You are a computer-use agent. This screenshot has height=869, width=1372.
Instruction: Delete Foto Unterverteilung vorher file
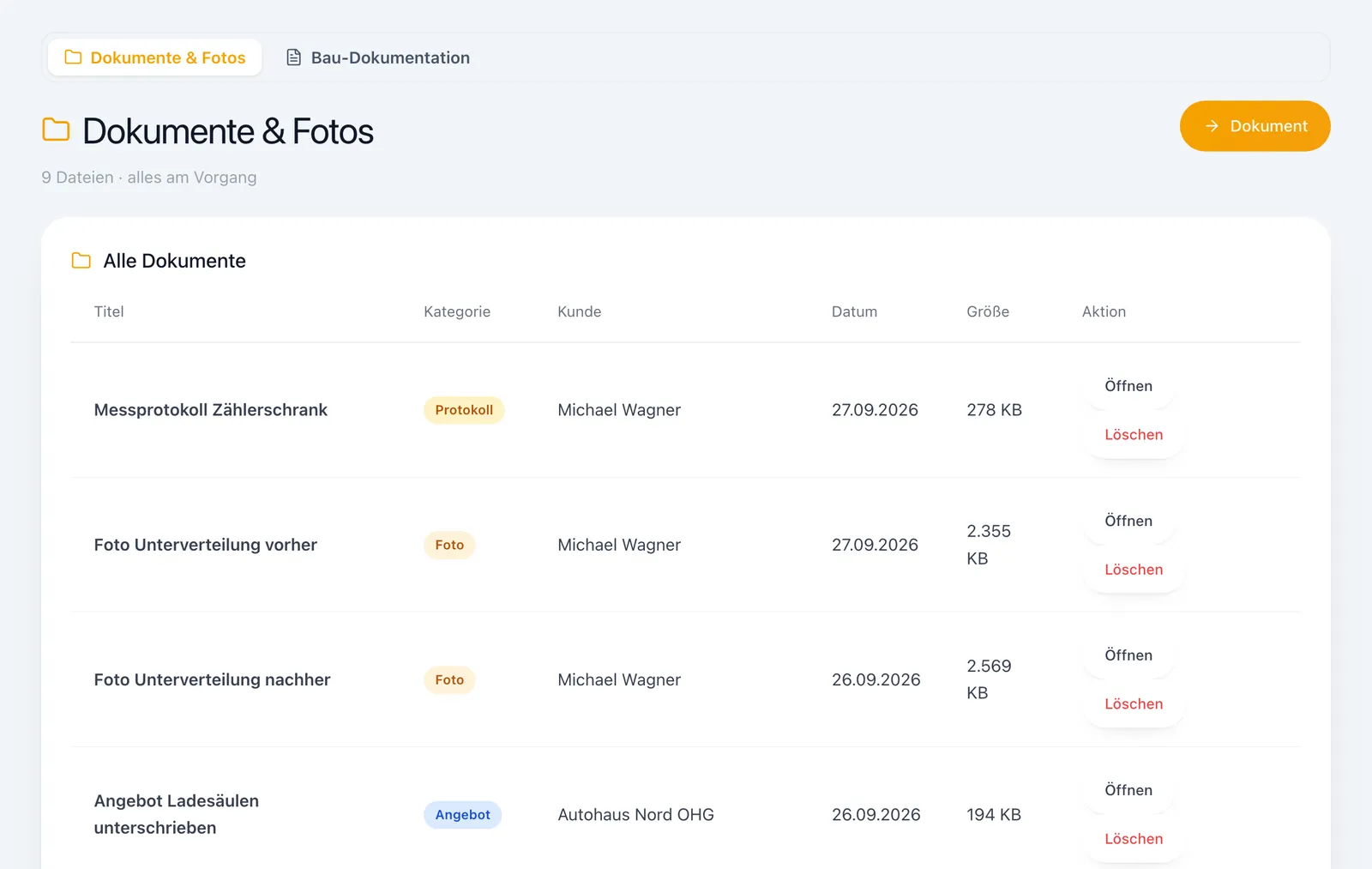tap(1134, 570)
